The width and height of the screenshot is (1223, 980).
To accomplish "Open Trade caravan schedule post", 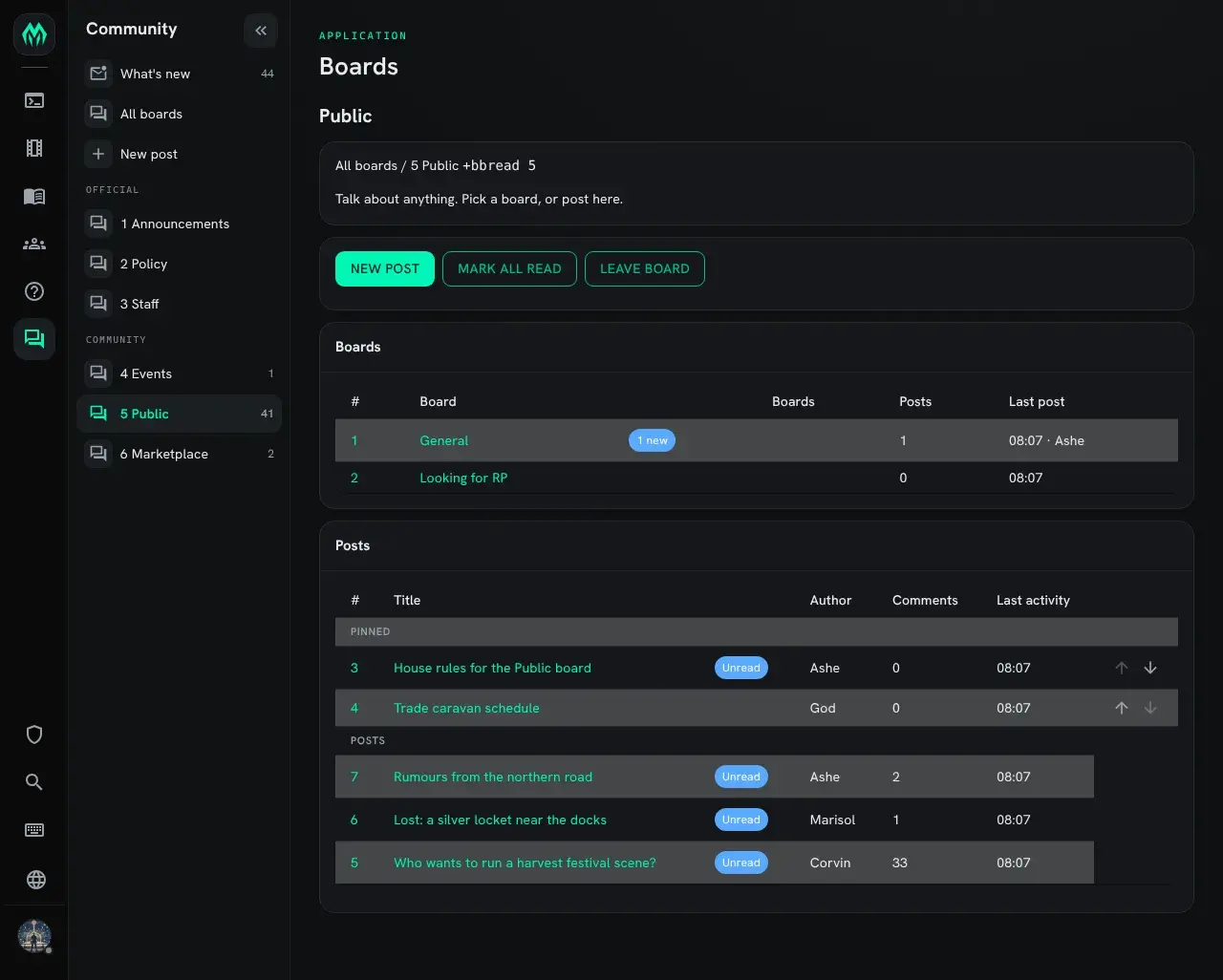I will click(x=466, y=708).
